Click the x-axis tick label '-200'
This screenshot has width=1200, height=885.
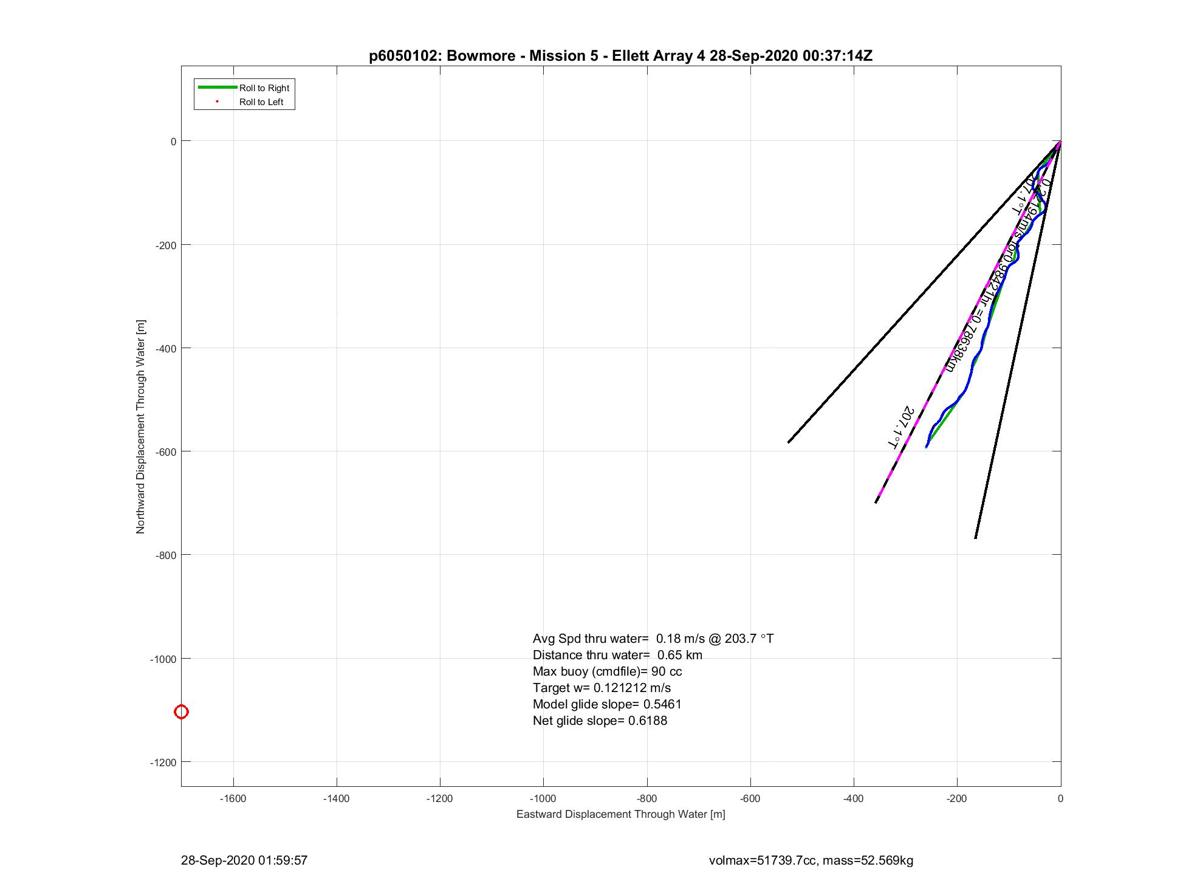point(957,799)
